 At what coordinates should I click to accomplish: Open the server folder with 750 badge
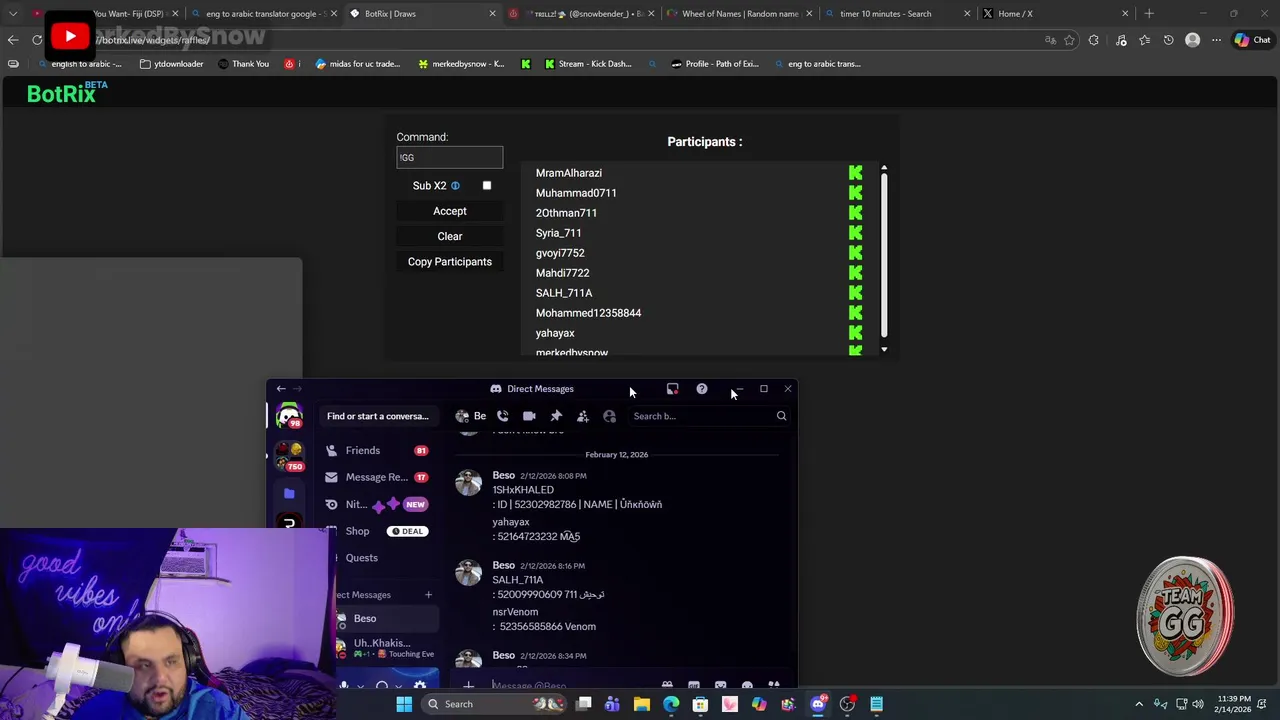click(289, 457)
